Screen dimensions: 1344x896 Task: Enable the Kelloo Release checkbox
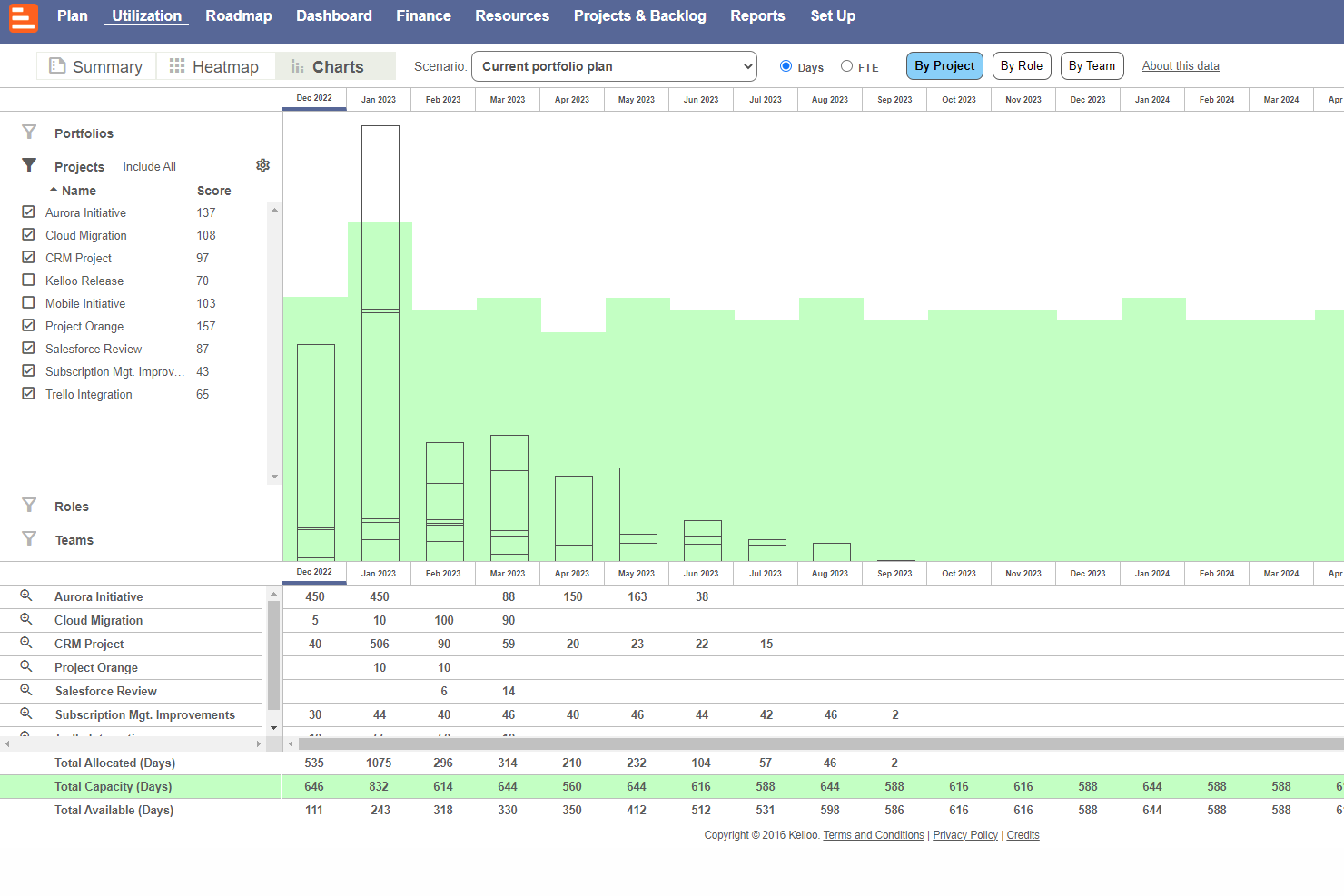[x=28, y=280]
